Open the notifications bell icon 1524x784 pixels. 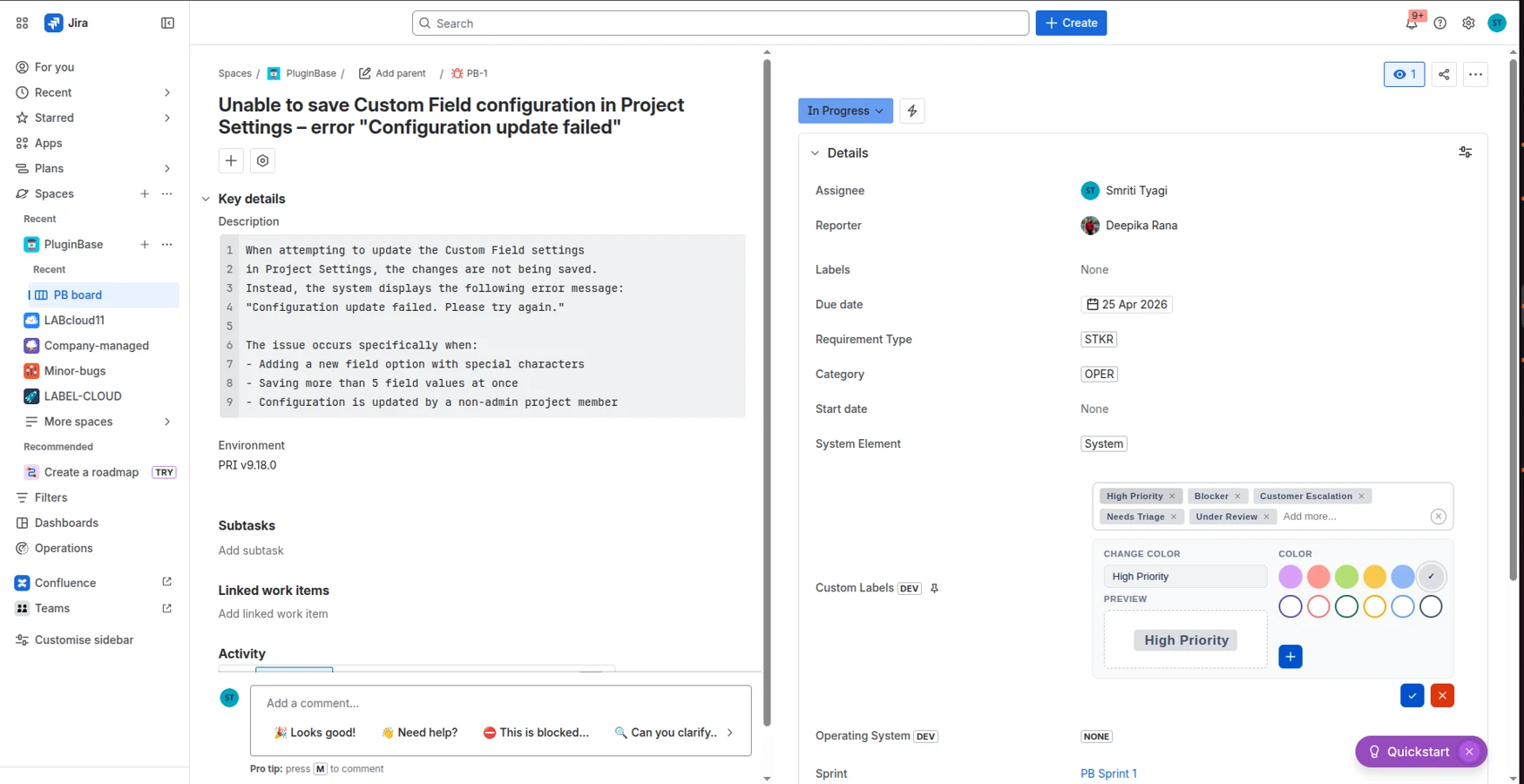[x=1412, y=24]
